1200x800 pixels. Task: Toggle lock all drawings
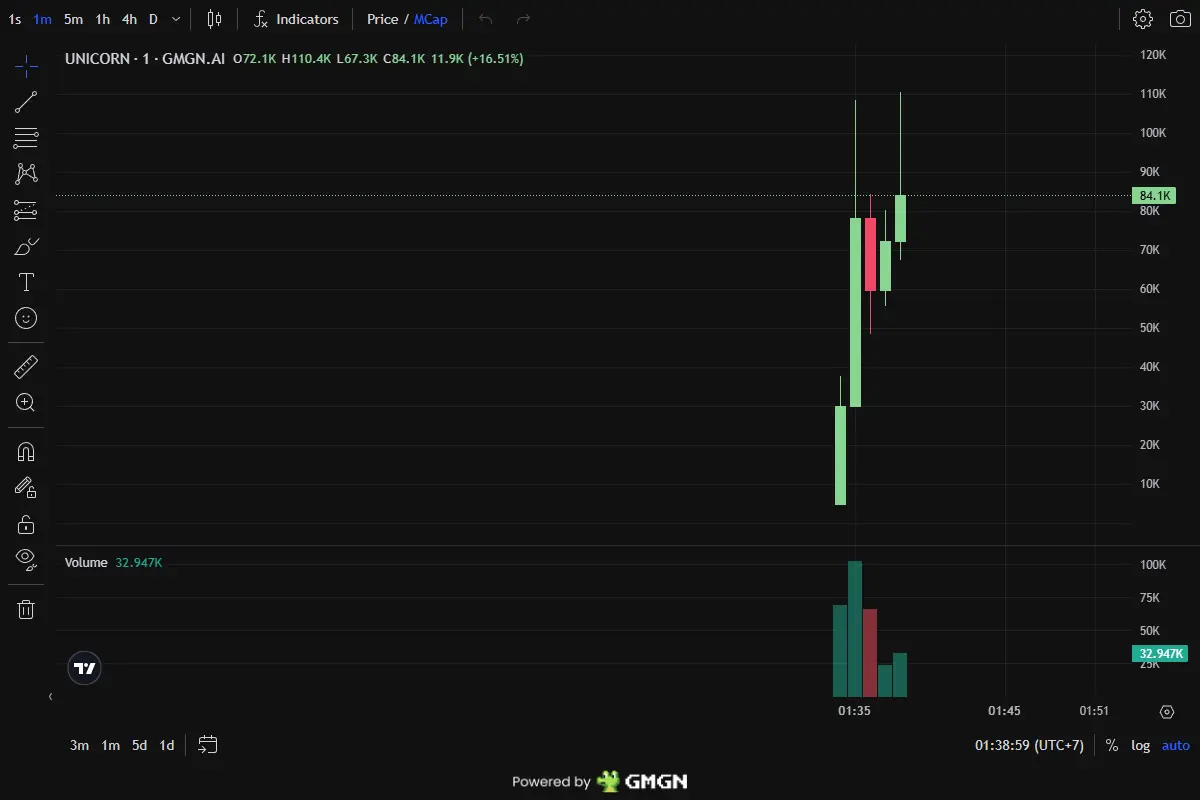[26, 524]
